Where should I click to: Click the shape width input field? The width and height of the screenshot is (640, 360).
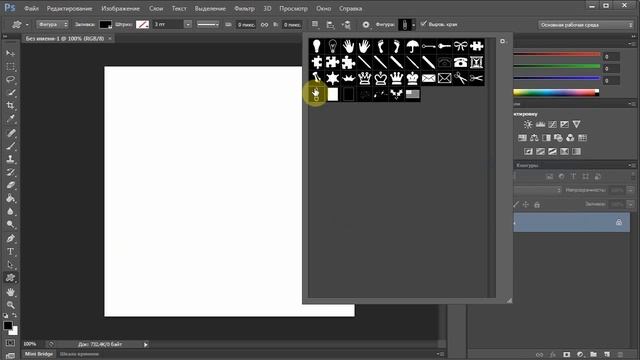[246, 25]
